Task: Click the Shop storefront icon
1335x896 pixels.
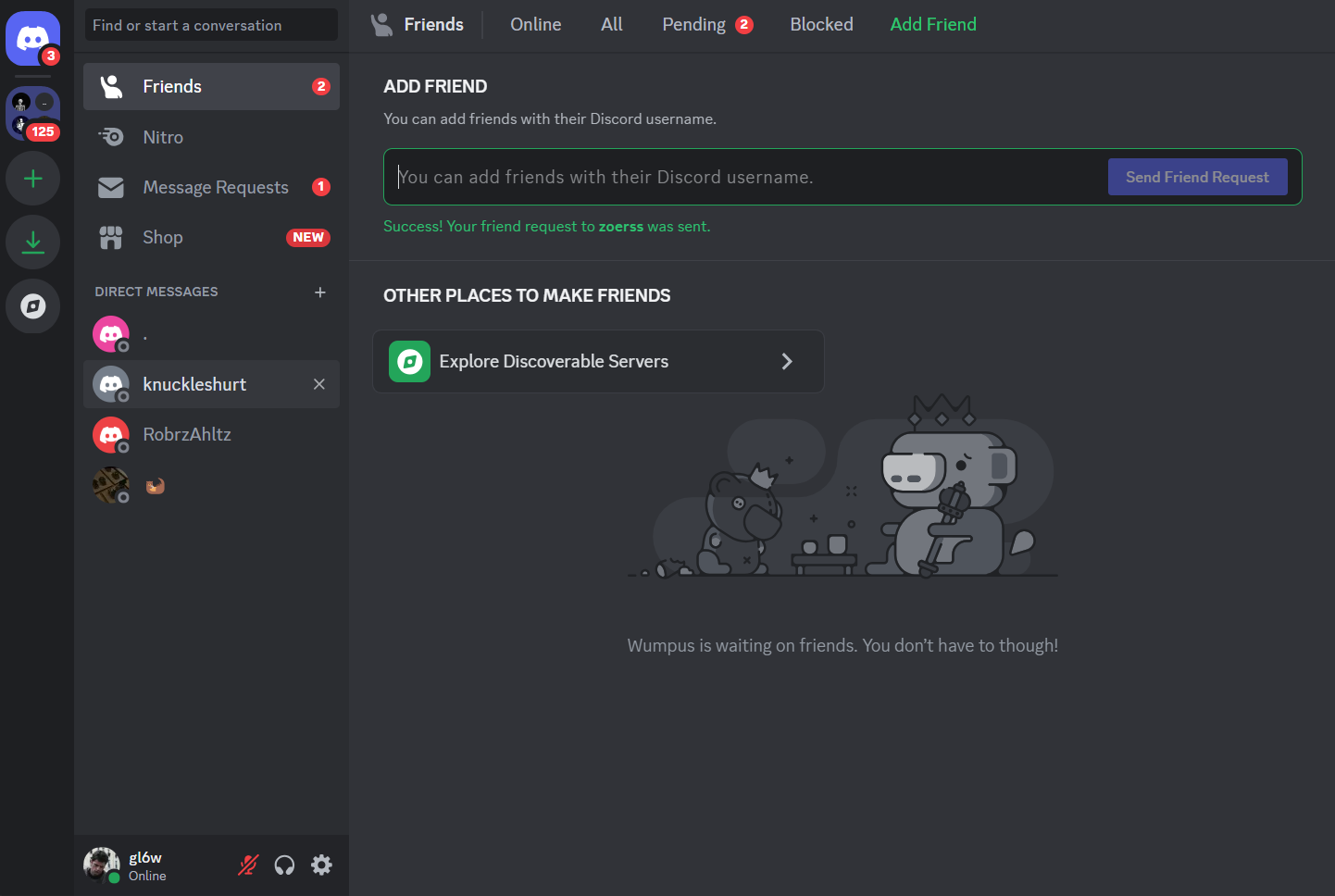Action: point(111,238)
